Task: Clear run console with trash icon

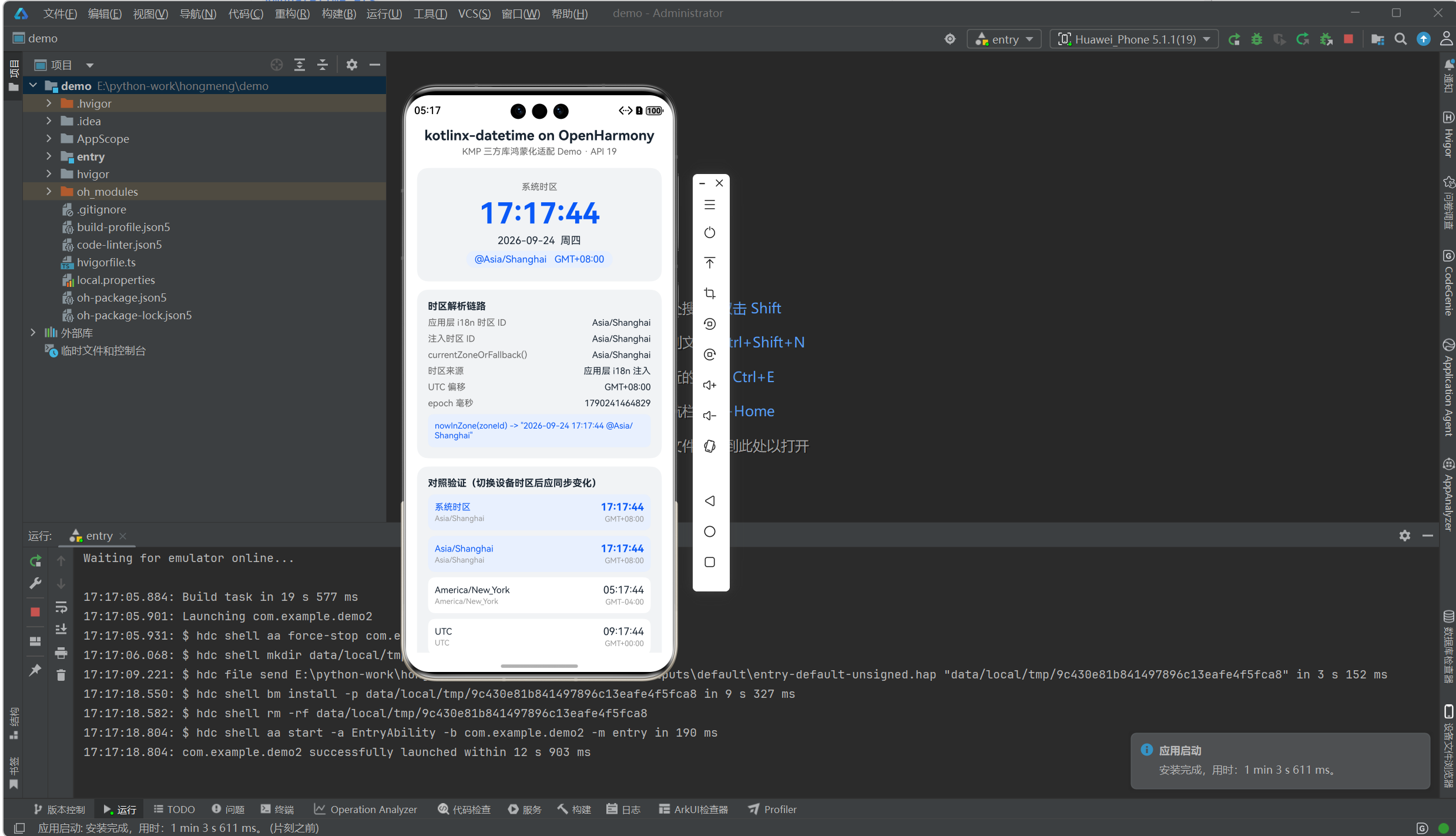Action: point(61,674)
